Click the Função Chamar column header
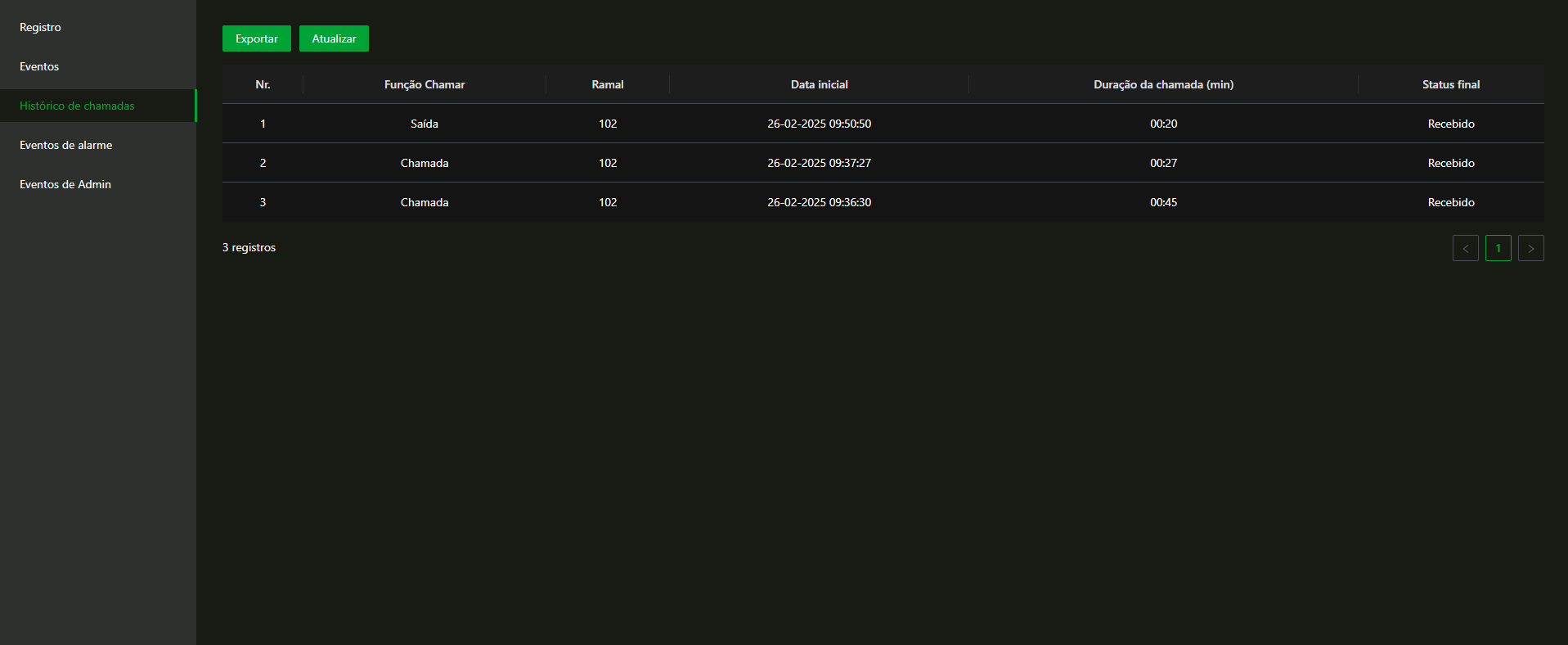This screenshot has width=1568, height=645. 425,84
